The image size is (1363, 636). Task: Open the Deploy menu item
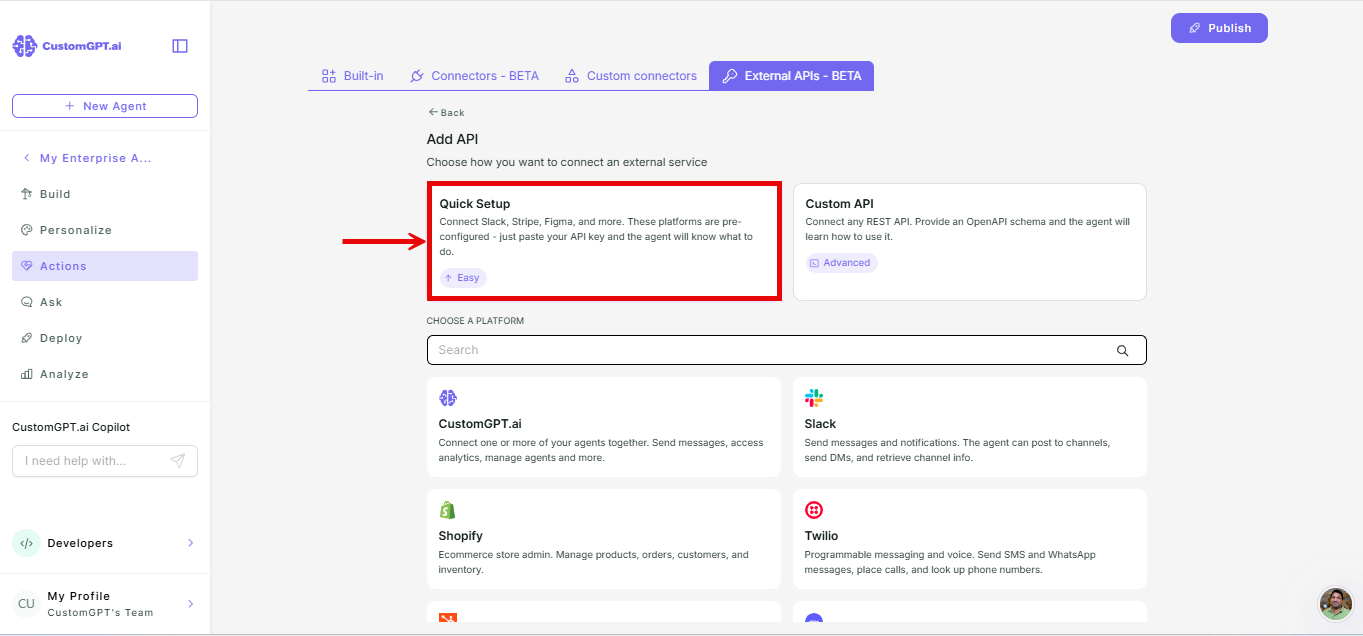(105, 338)
